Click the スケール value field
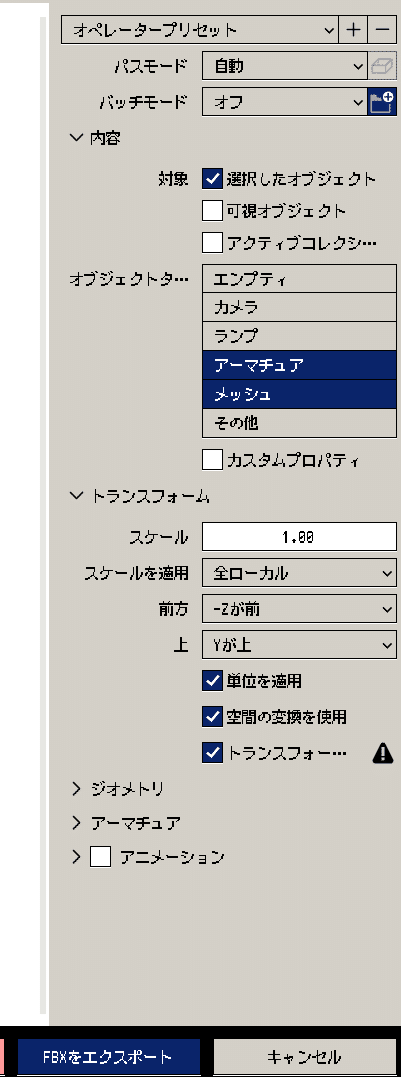 click(x=299, y=537)
